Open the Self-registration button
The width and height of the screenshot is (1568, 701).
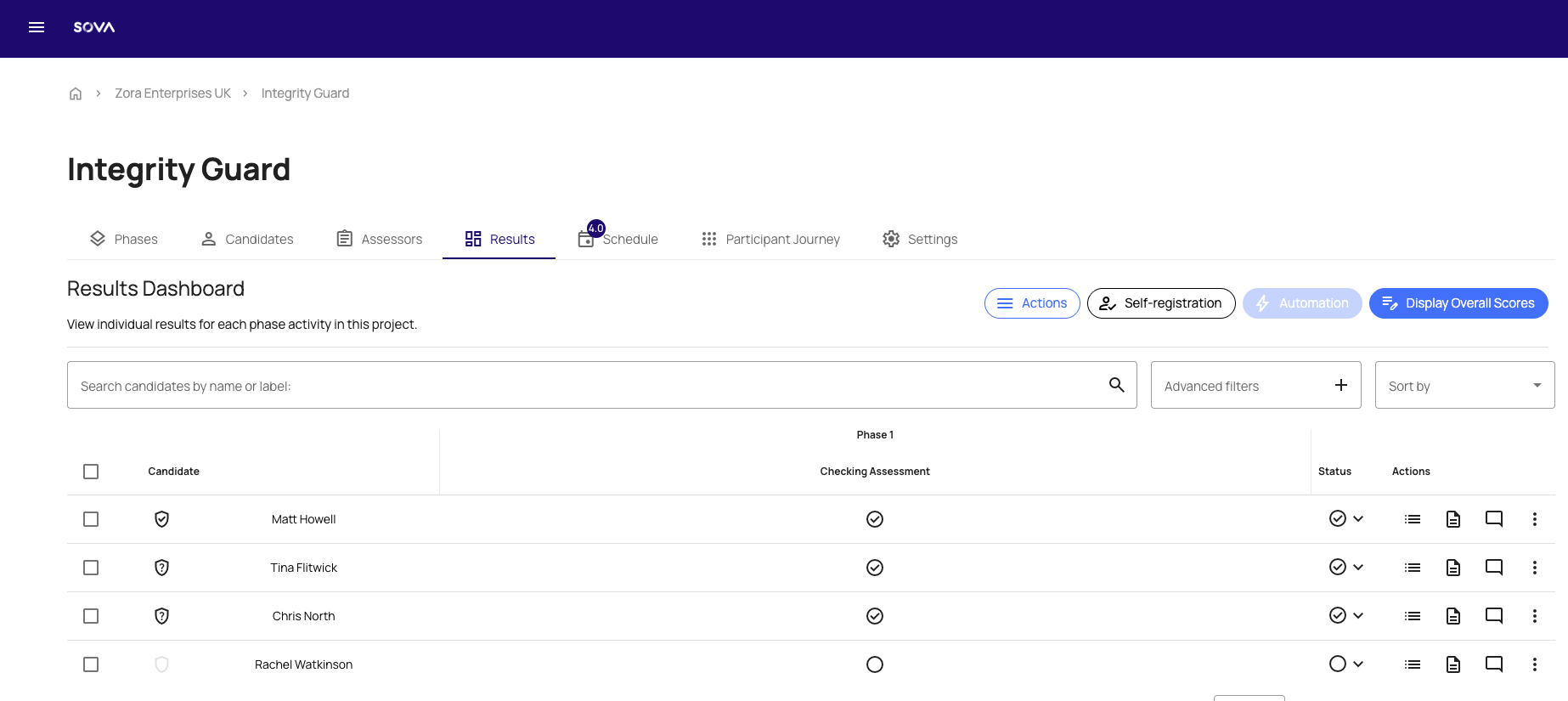coord(1160,303)
